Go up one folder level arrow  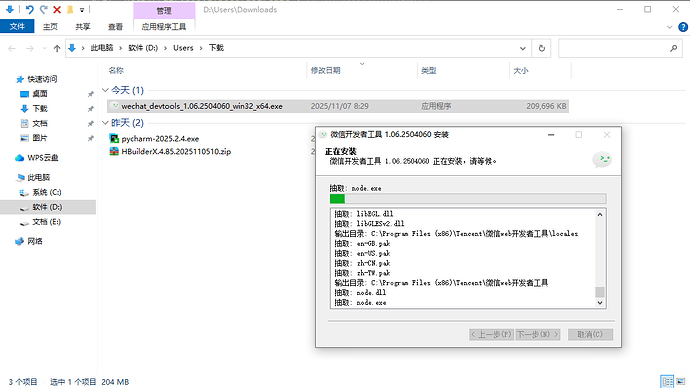point(57,48)
